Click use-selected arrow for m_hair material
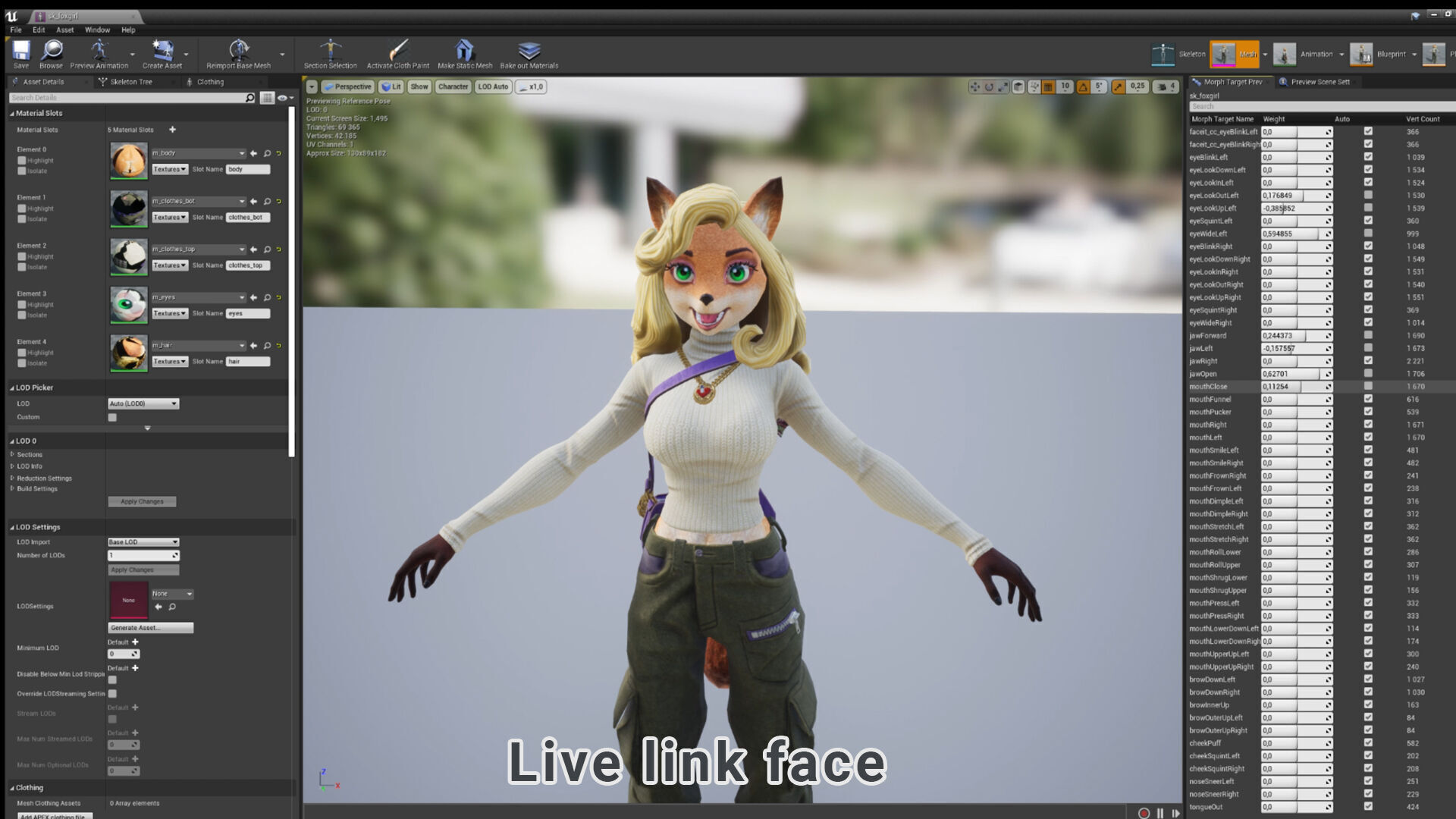 click(x=254, y=345)
